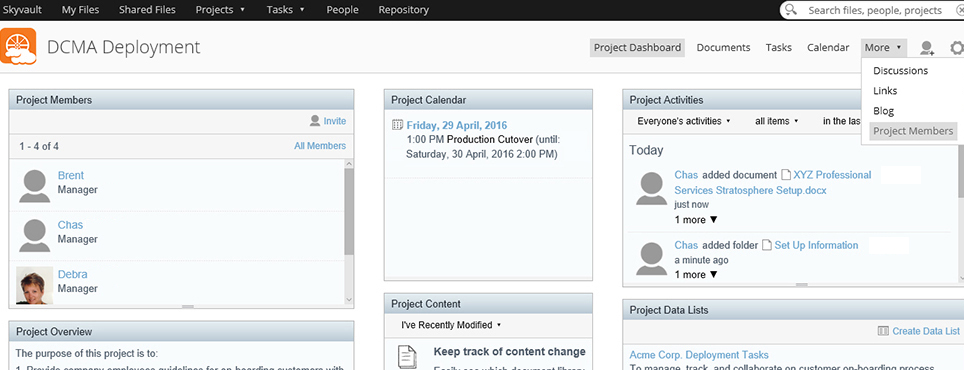The height and width of the screenshot is (370, 964).
Task: Open the project settings gear icon
Action: (x=957, y=48)
